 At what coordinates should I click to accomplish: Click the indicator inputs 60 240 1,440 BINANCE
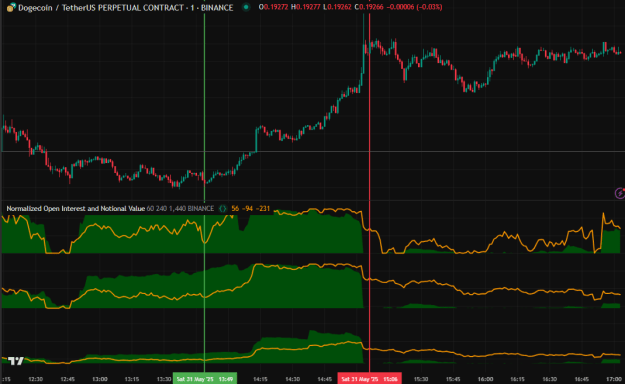click(180, 209)
